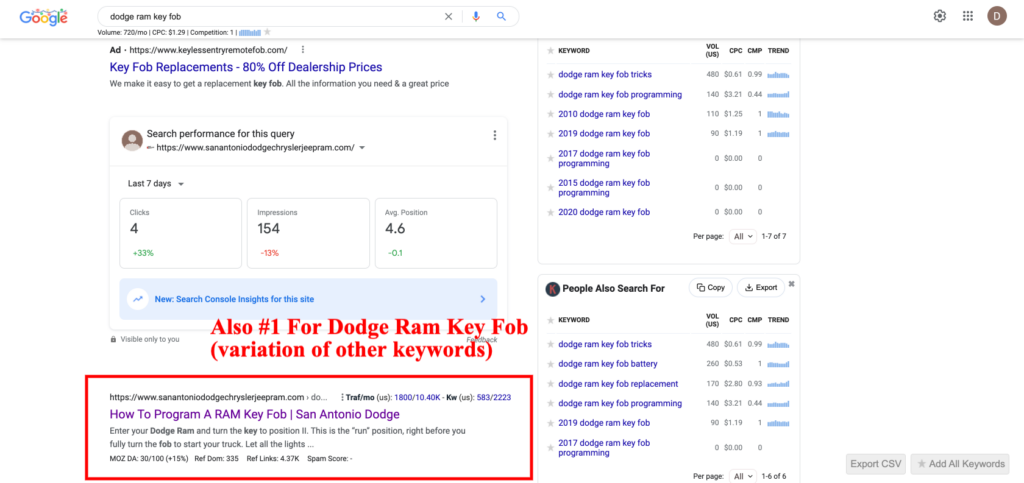Open the three-dot menu beside the ad URL

pos(302,50)
